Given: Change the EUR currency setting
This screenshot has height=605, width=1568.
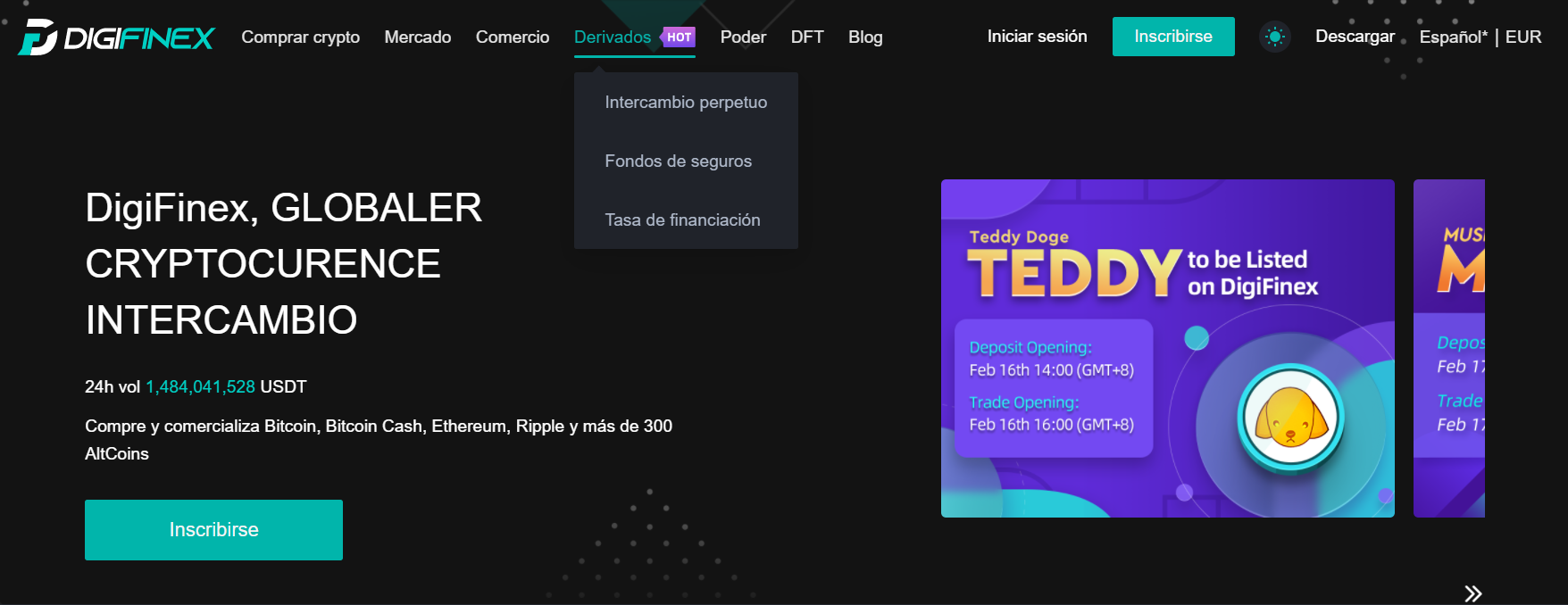Looking at the screenshot, I should coord(1523,37).
